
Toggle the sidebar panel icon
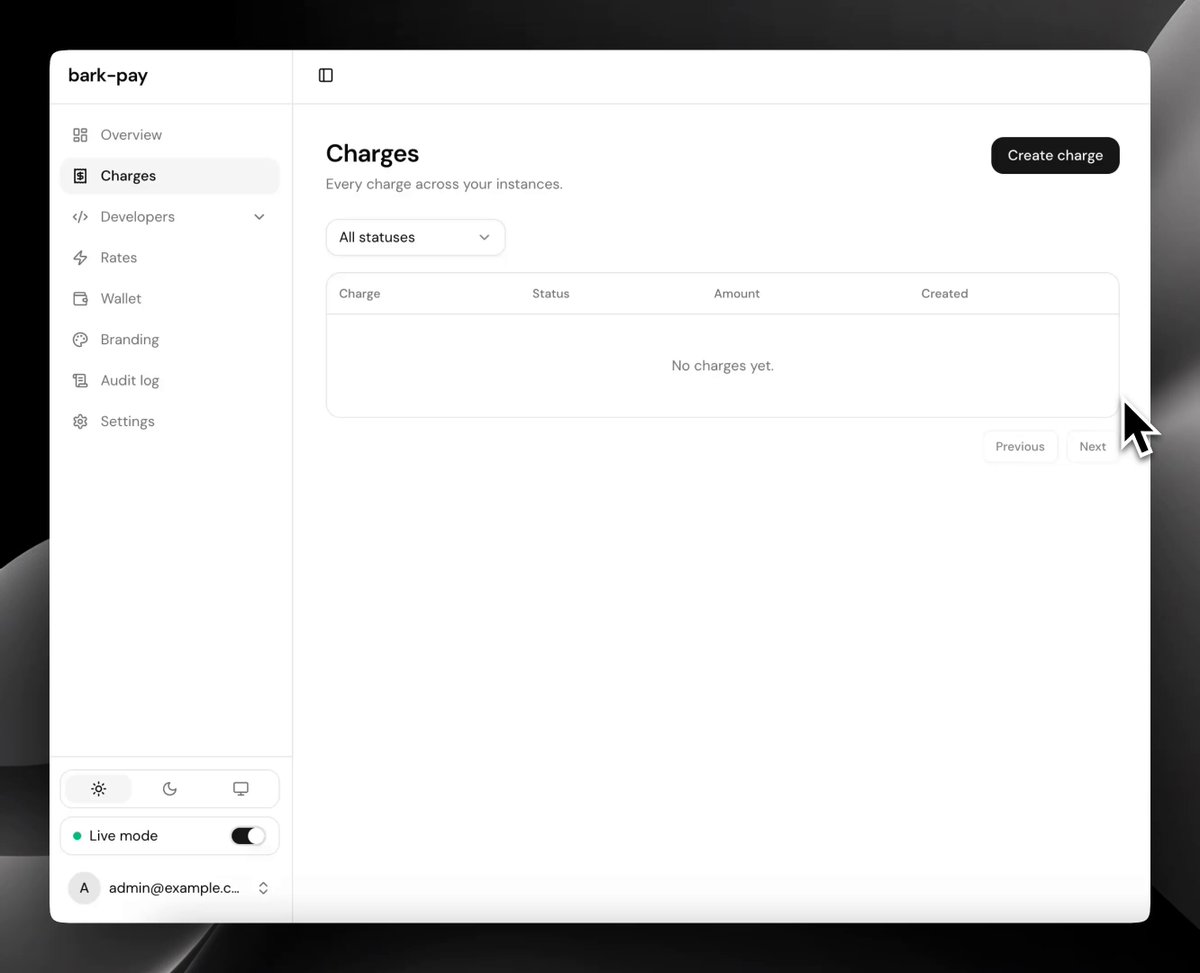325,75
